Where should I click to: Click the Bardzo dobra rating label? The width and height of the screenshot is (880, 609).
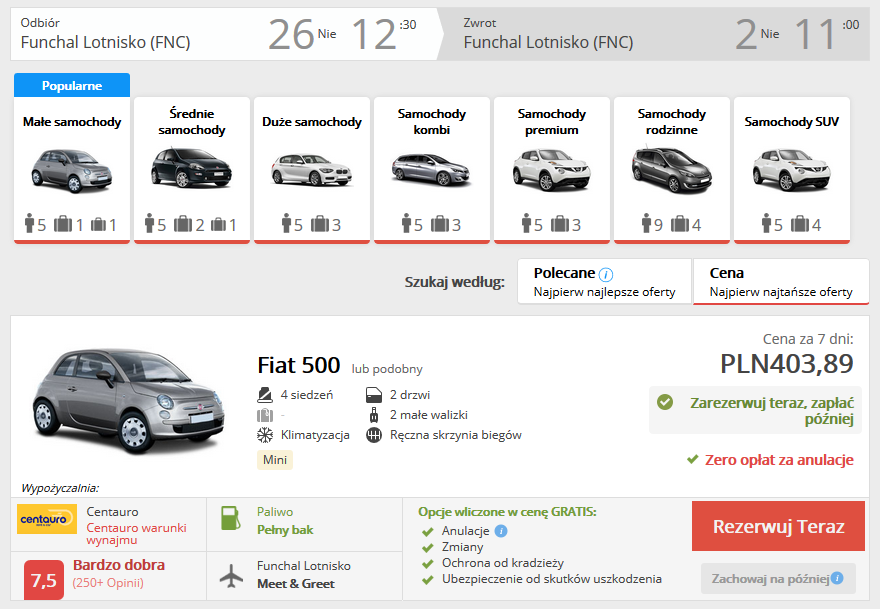point(119,565)
